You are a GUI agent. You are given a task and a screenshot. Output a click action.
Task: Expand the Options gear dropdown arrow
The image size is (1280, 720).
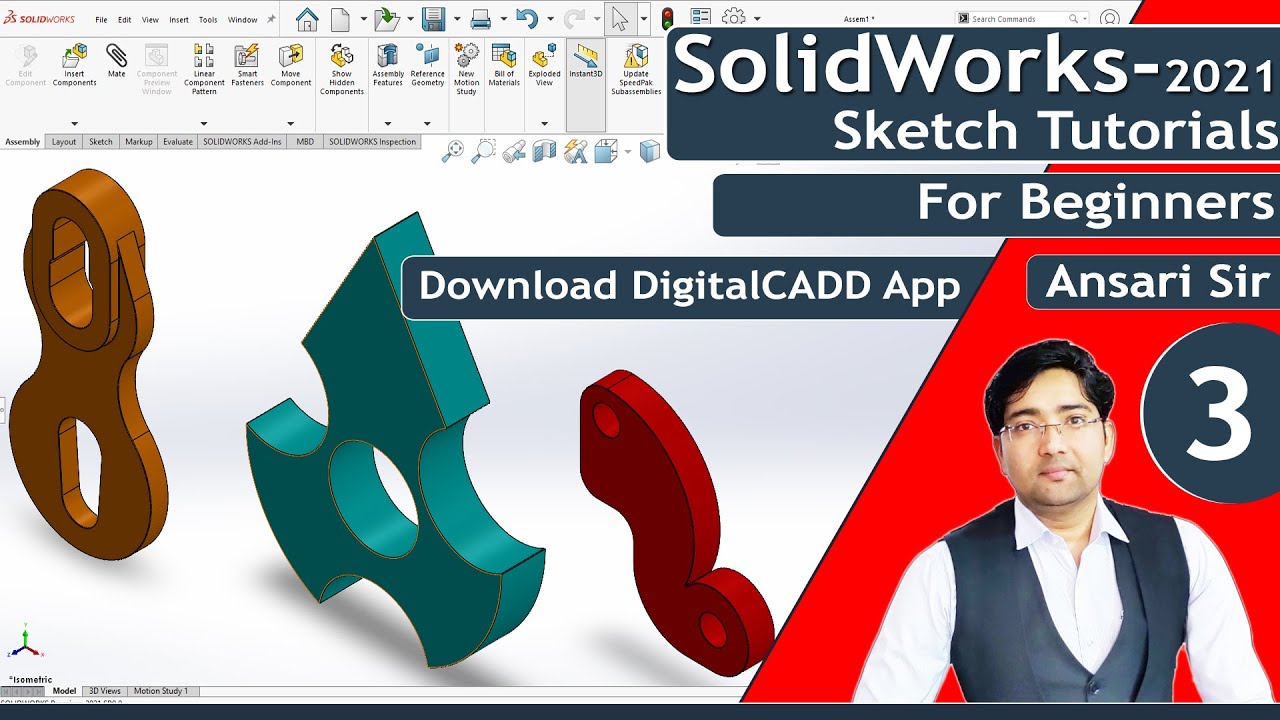point(757,19)
